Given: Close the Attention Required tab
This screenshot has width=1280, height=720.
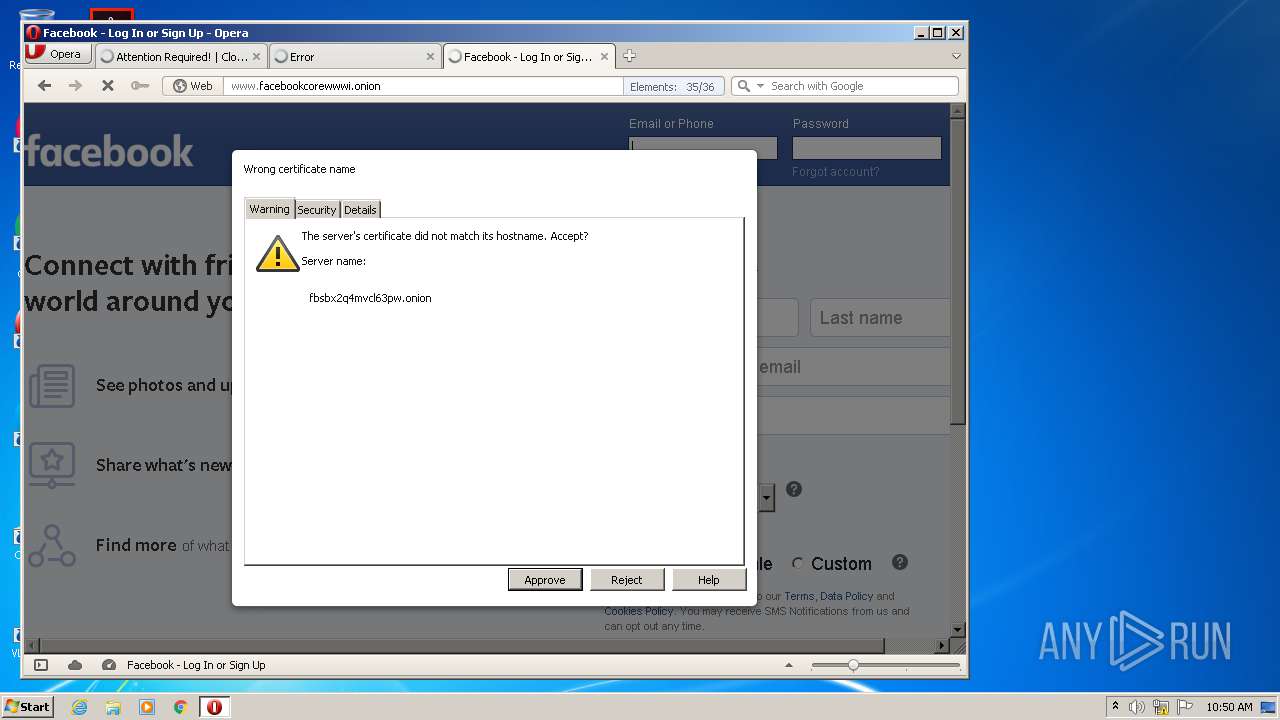Looking at the screenshot, I should point(257,57).
